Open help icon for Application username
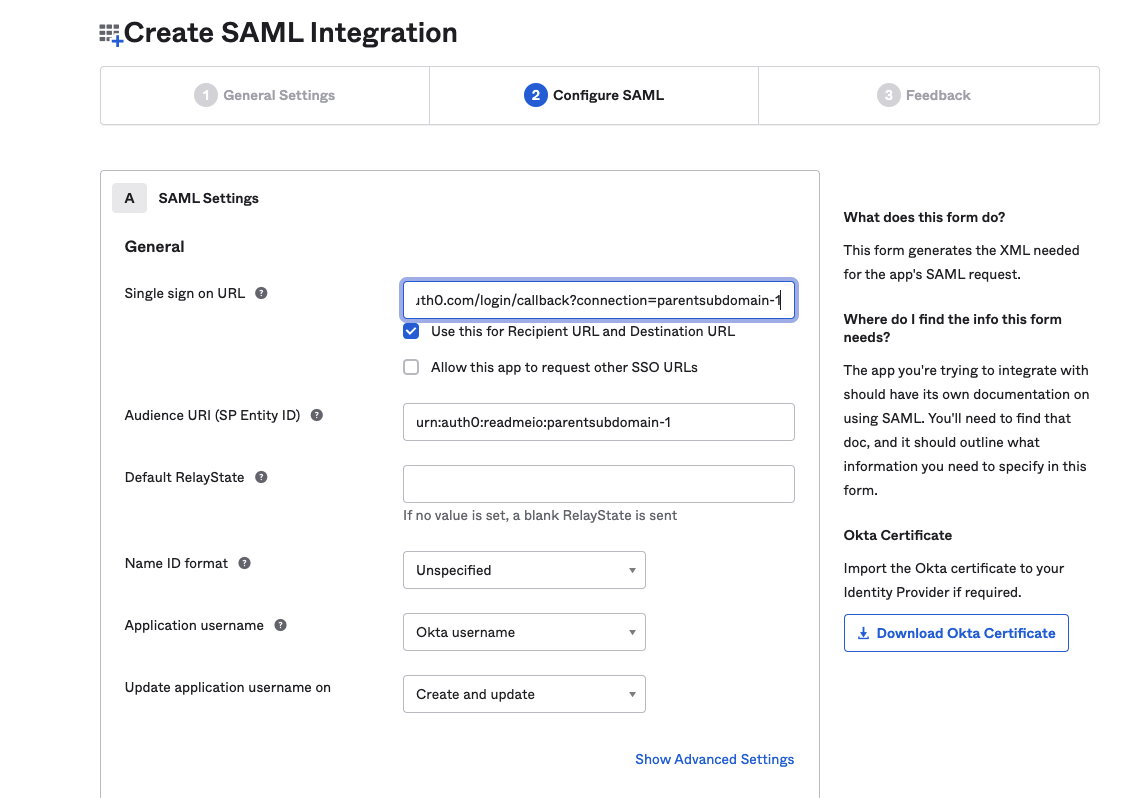The height and width of the screenshot is (798, 1145). (280, 626)
